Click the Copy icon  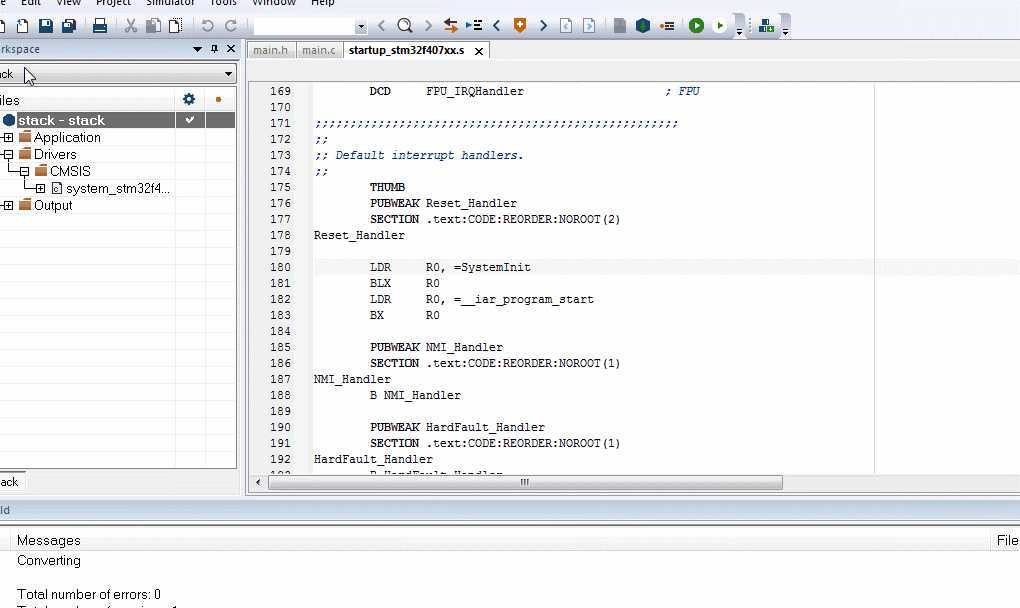point(154,26)
